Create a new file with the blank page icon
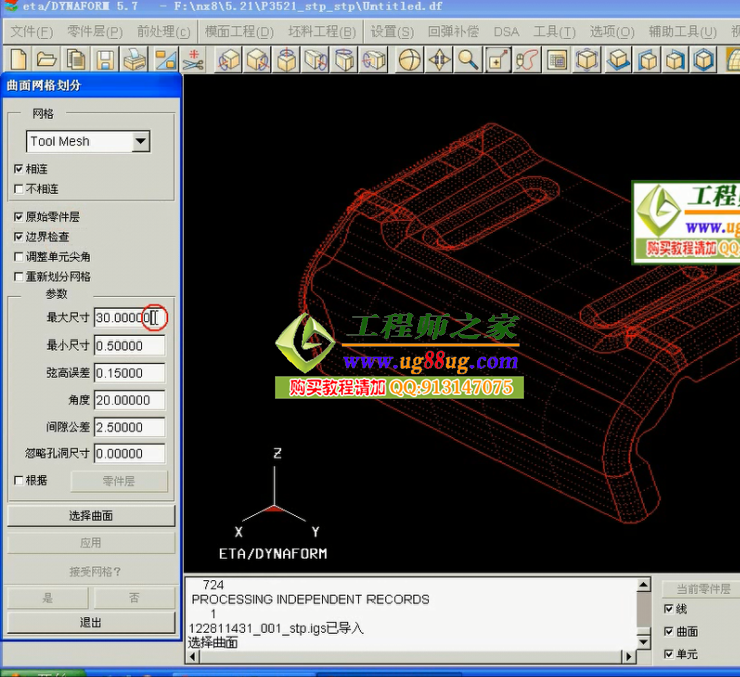 (x=18, y=60)
